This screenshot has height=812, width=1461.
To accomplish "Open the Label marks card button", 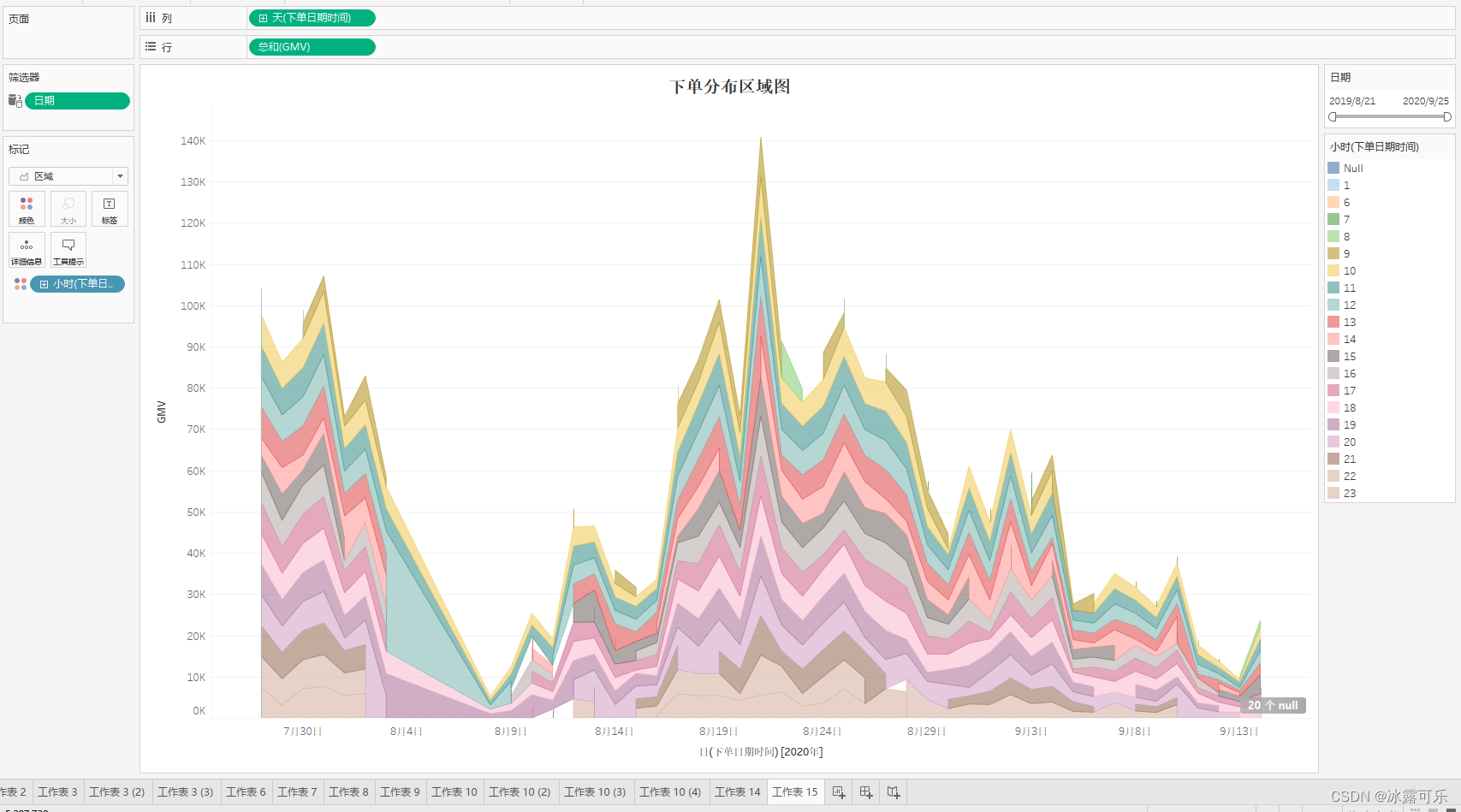I will (x=110, y=209).
